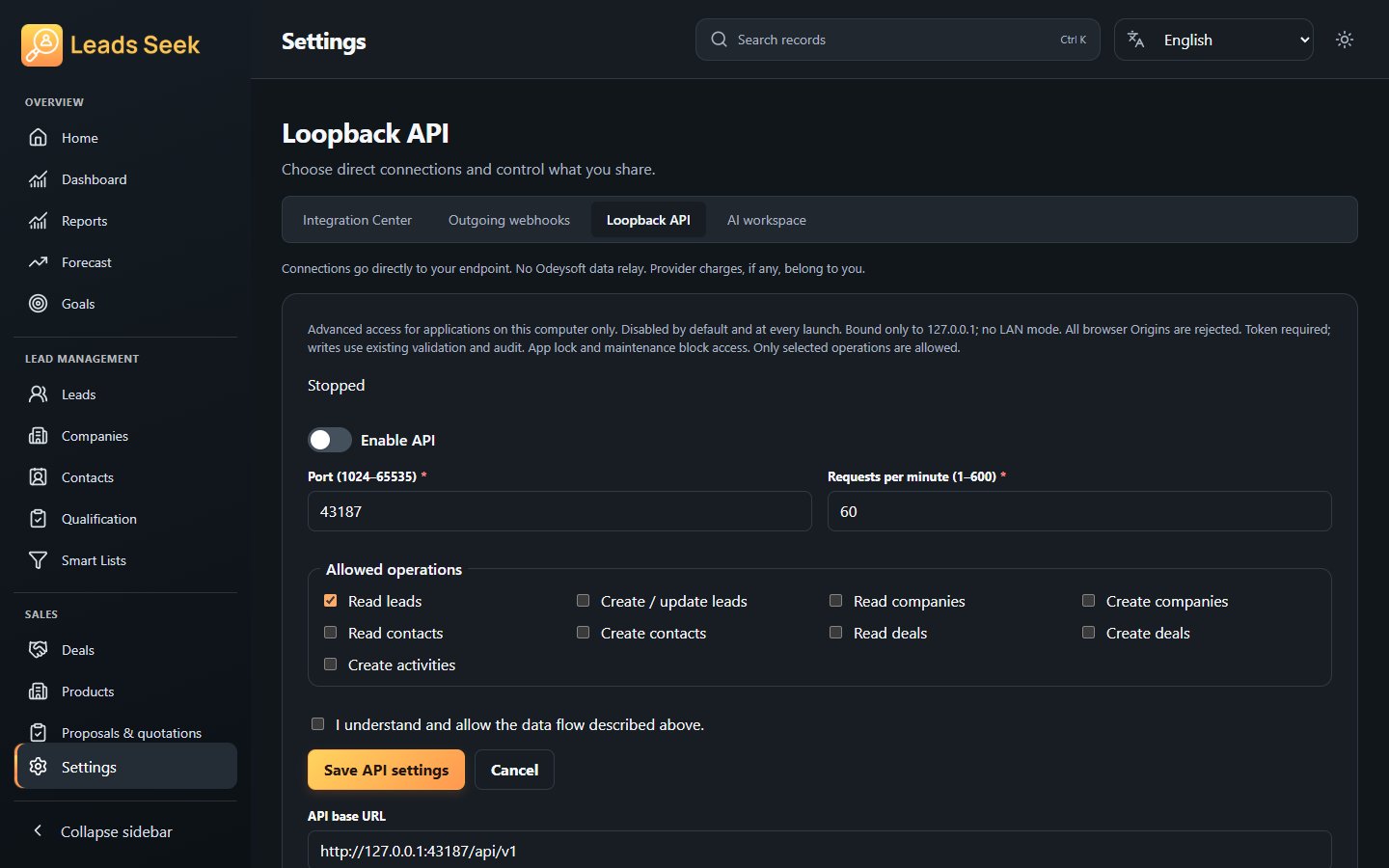Click the language translate icon
Viewport: 1389px width, 868px height.
point(1136,40)
